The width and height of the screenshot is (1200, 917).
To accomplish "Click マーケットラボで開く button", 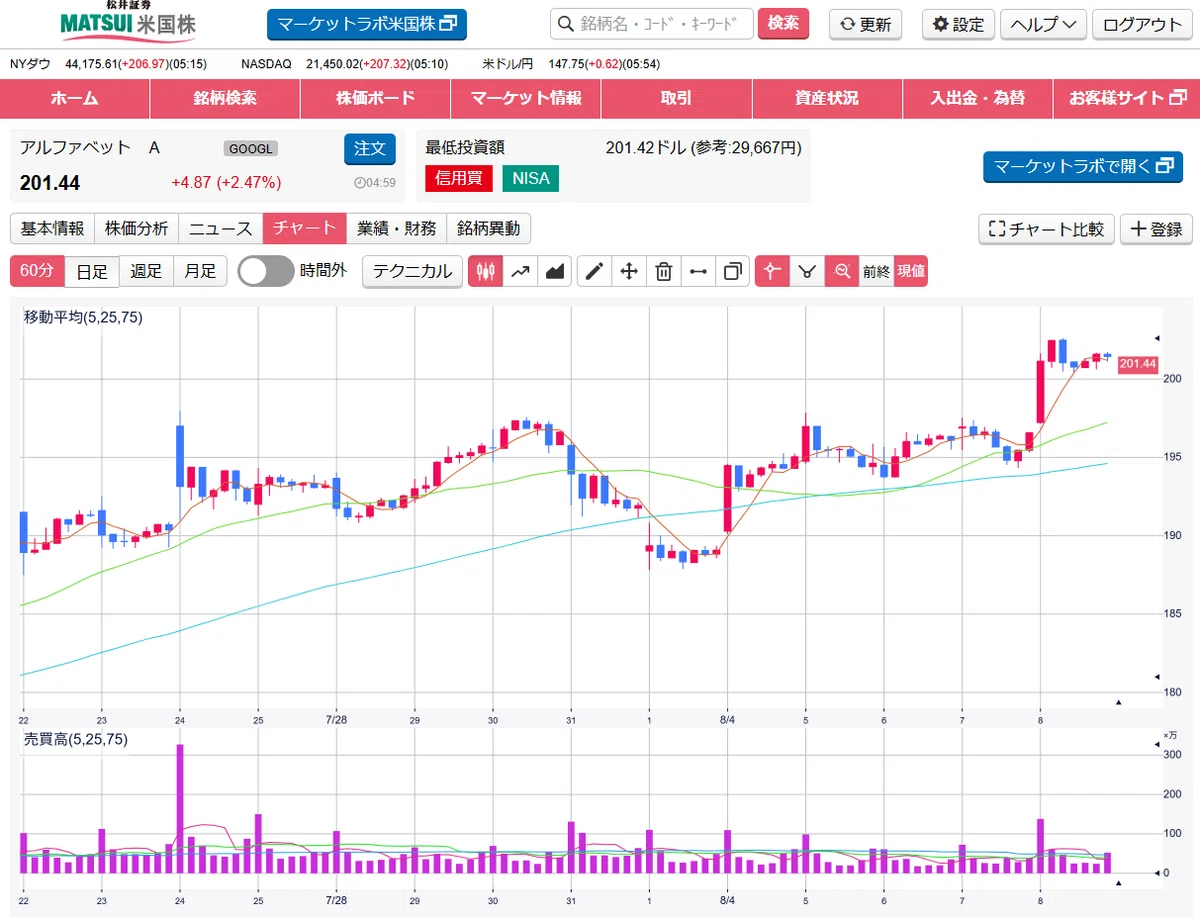I will (1083, 167).
